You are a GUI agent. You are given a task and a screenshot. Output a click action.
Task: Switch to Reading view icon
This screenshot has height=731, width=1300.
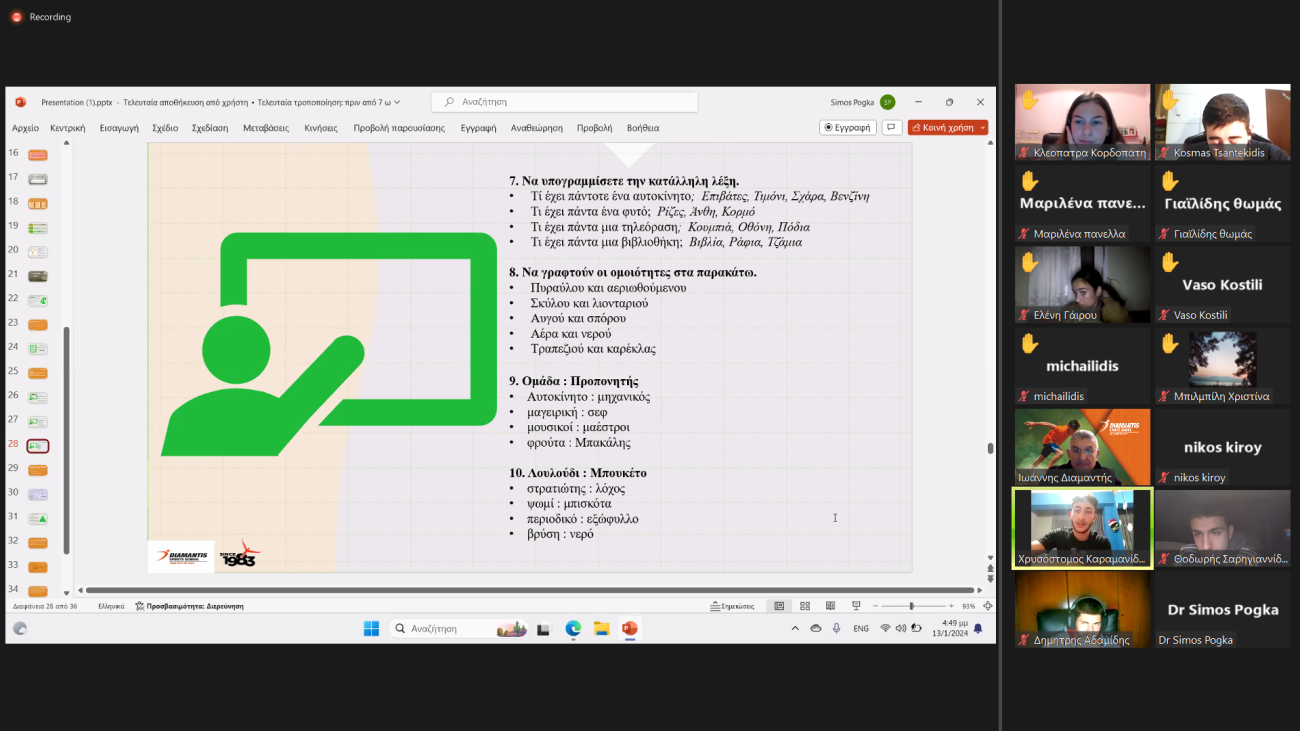pos(830,606)
